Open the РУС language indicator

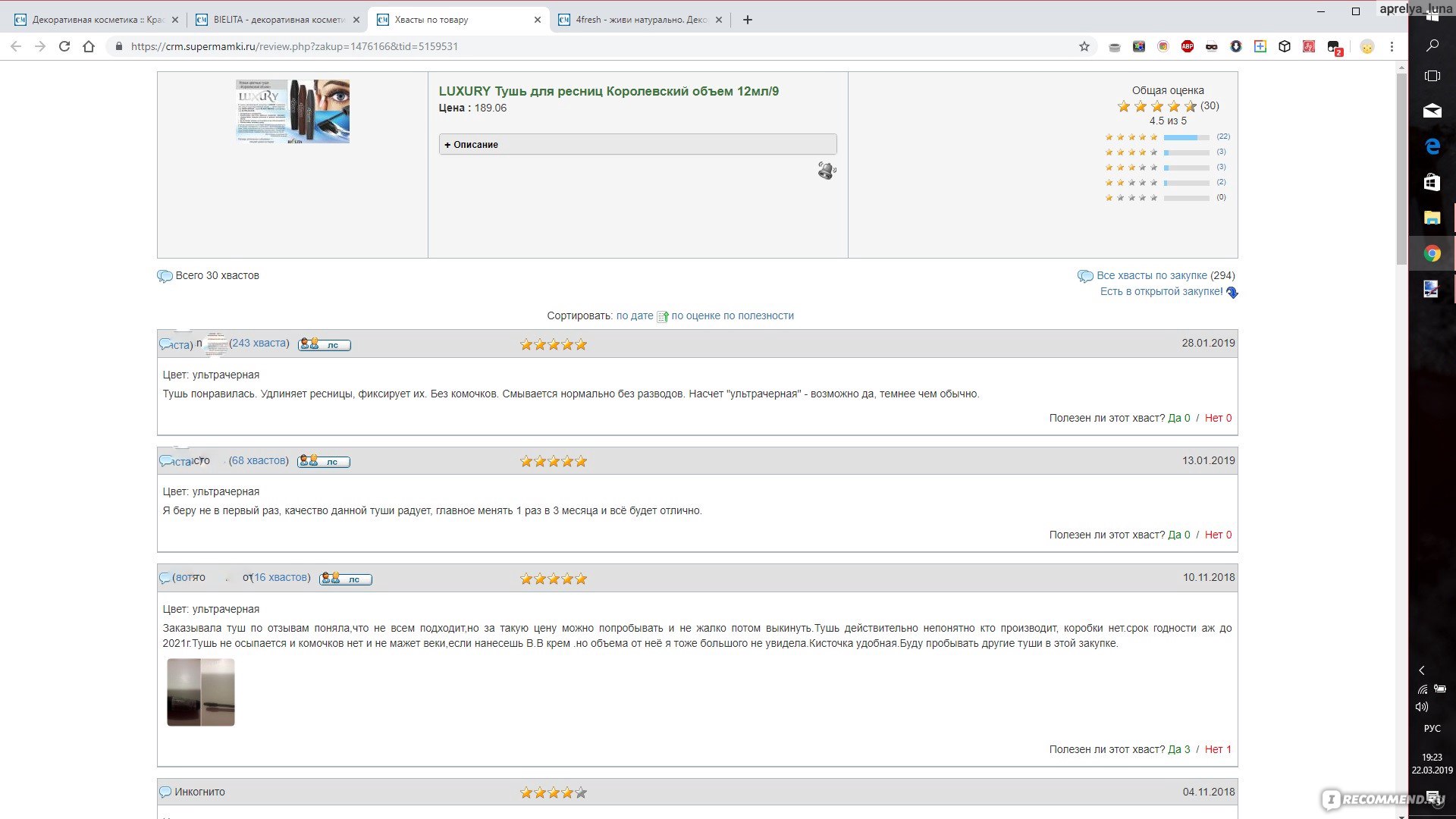pyautogui.click(x=1432, y=729)
